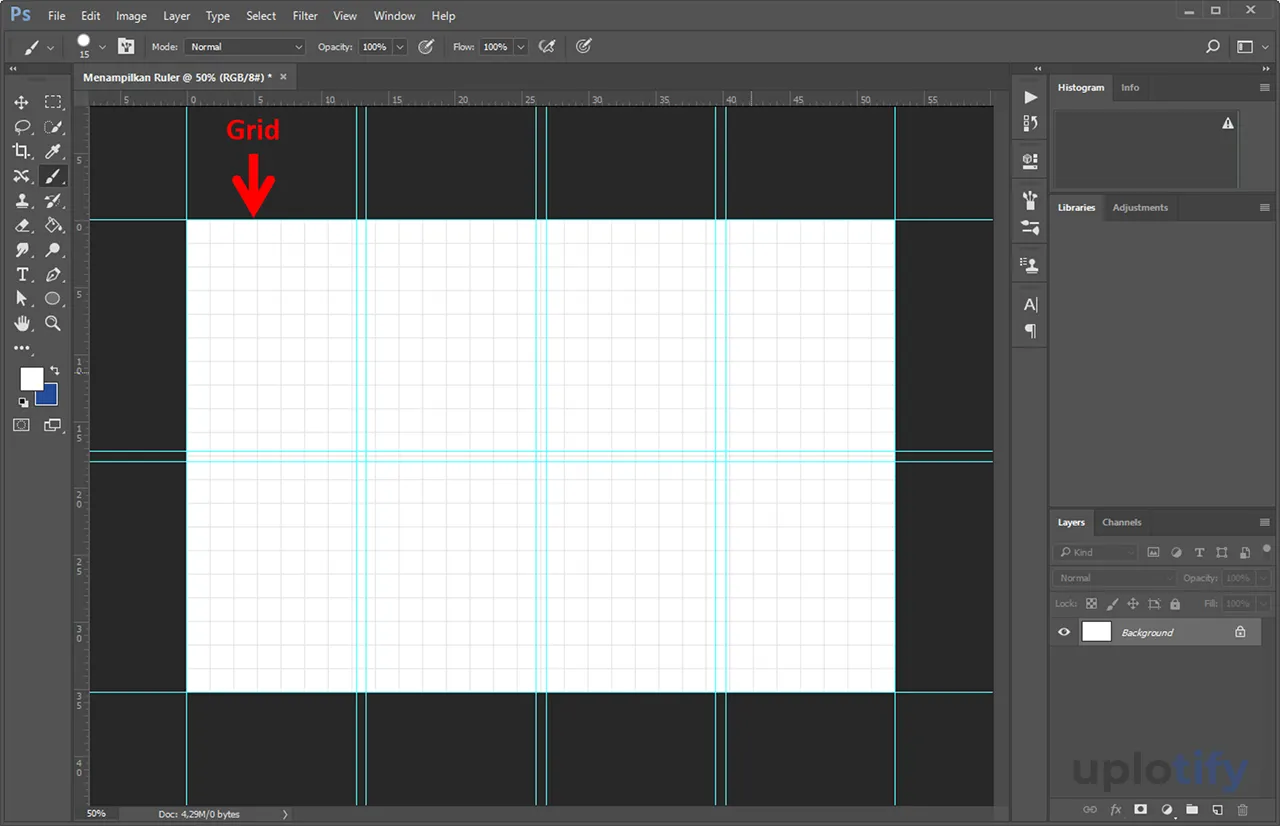Select the Eraser tool
The image size is (1280, 826).
point(21,225)
